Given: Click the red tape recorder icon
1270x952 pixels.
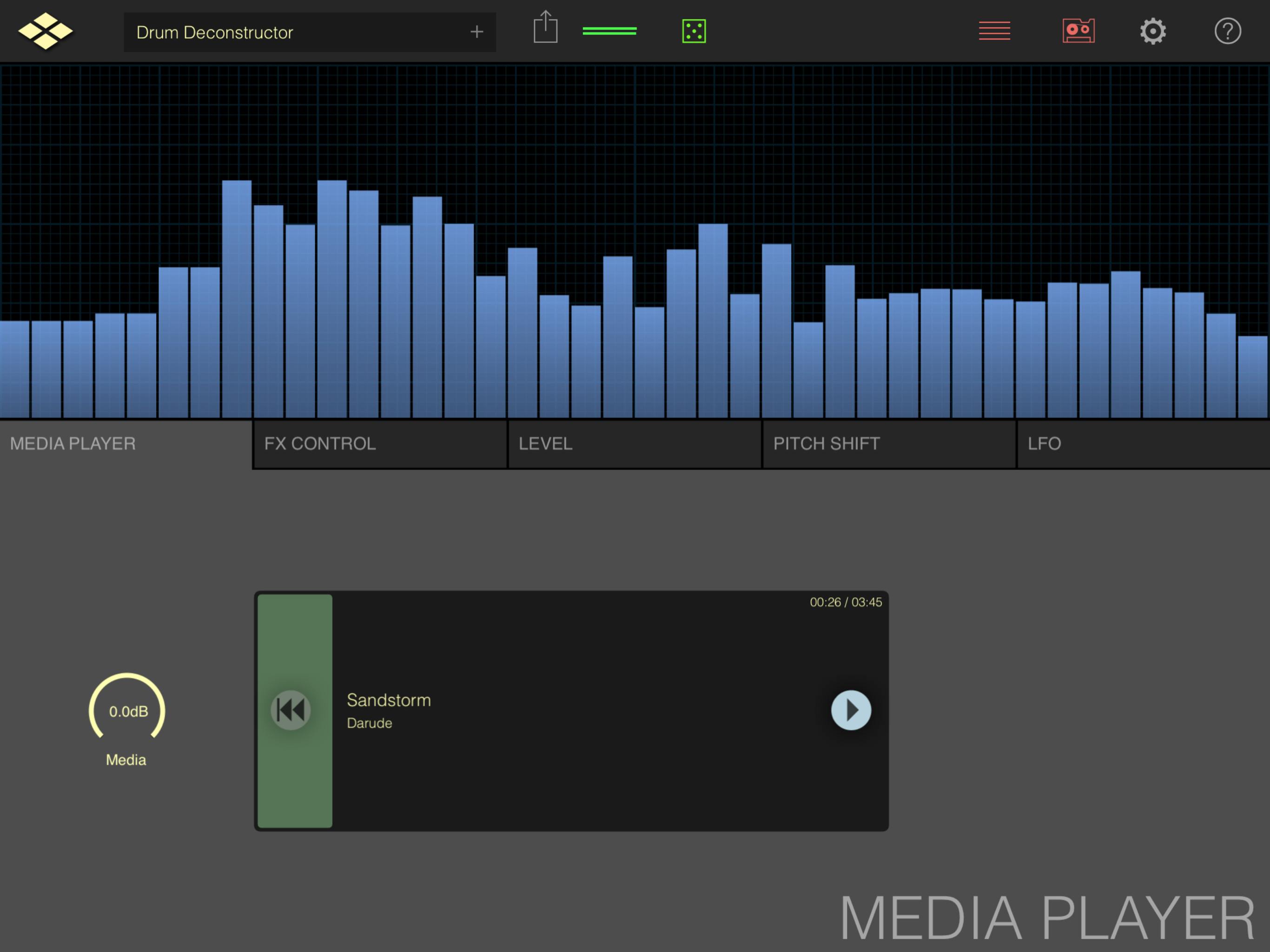Looking at the screenshot, I should (1078, 31).
